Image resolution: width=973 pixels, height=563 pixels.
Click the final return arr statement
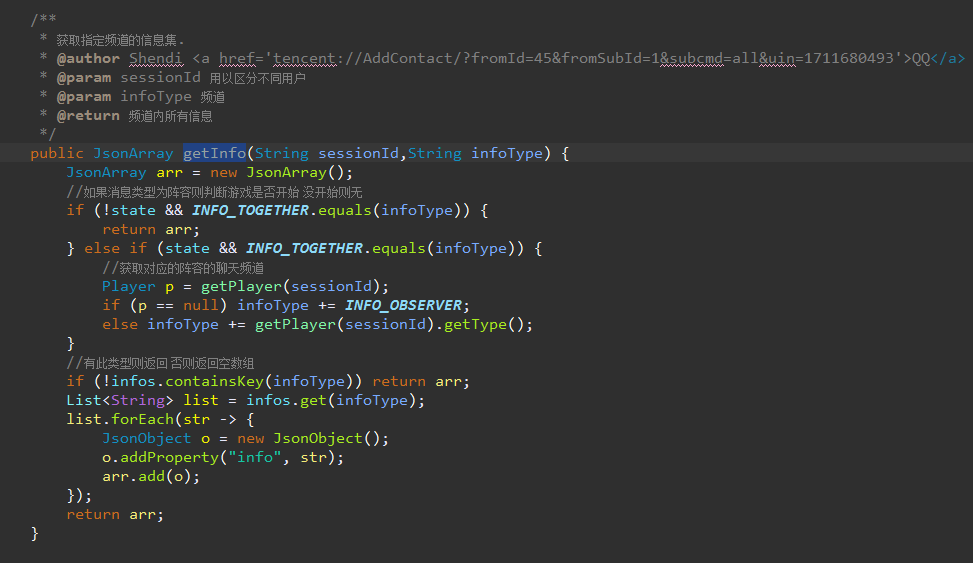[115, 515]
